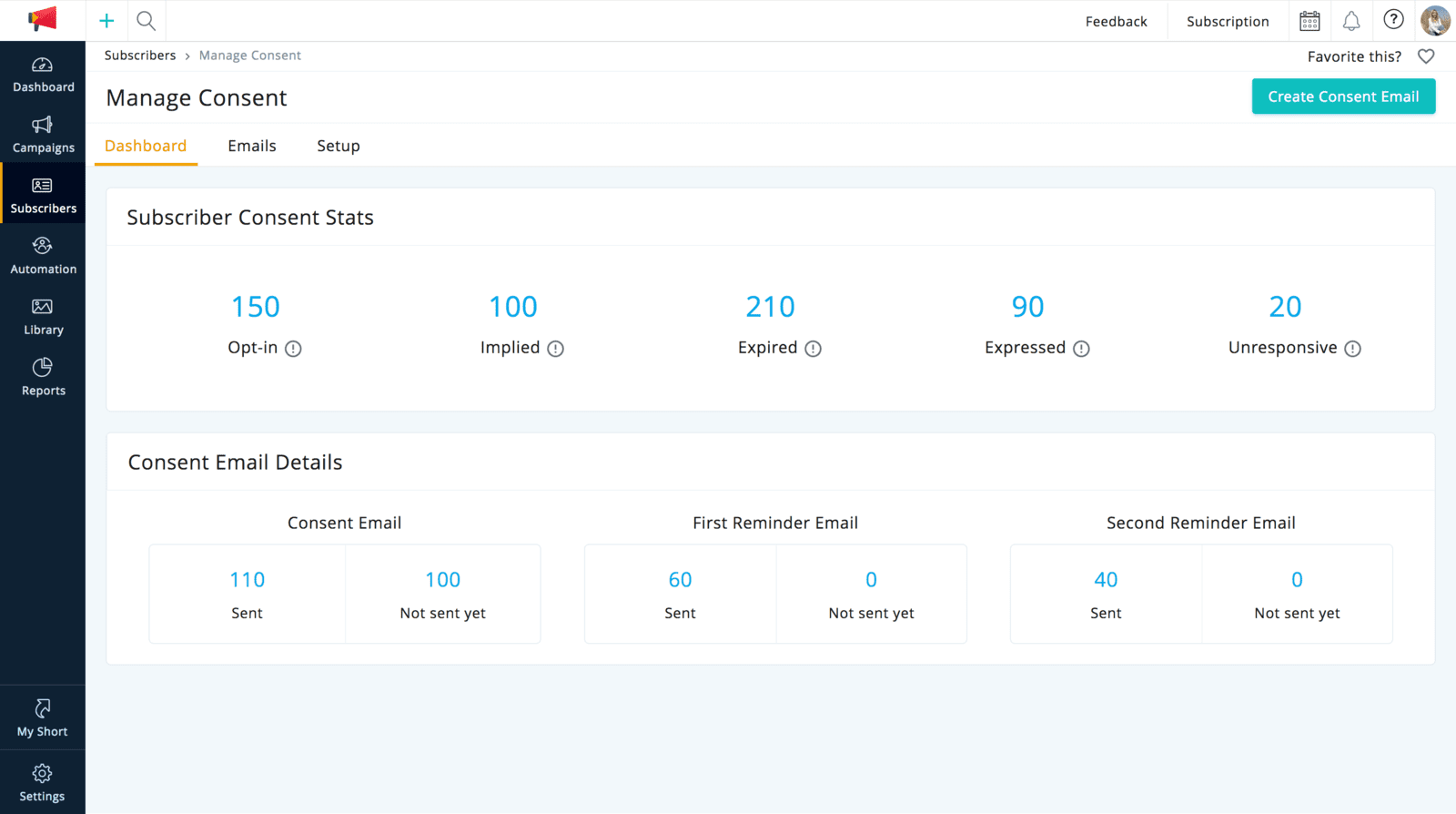1456x814 pixels.
Task: Show info icon next to Implied
Action: 555,349
